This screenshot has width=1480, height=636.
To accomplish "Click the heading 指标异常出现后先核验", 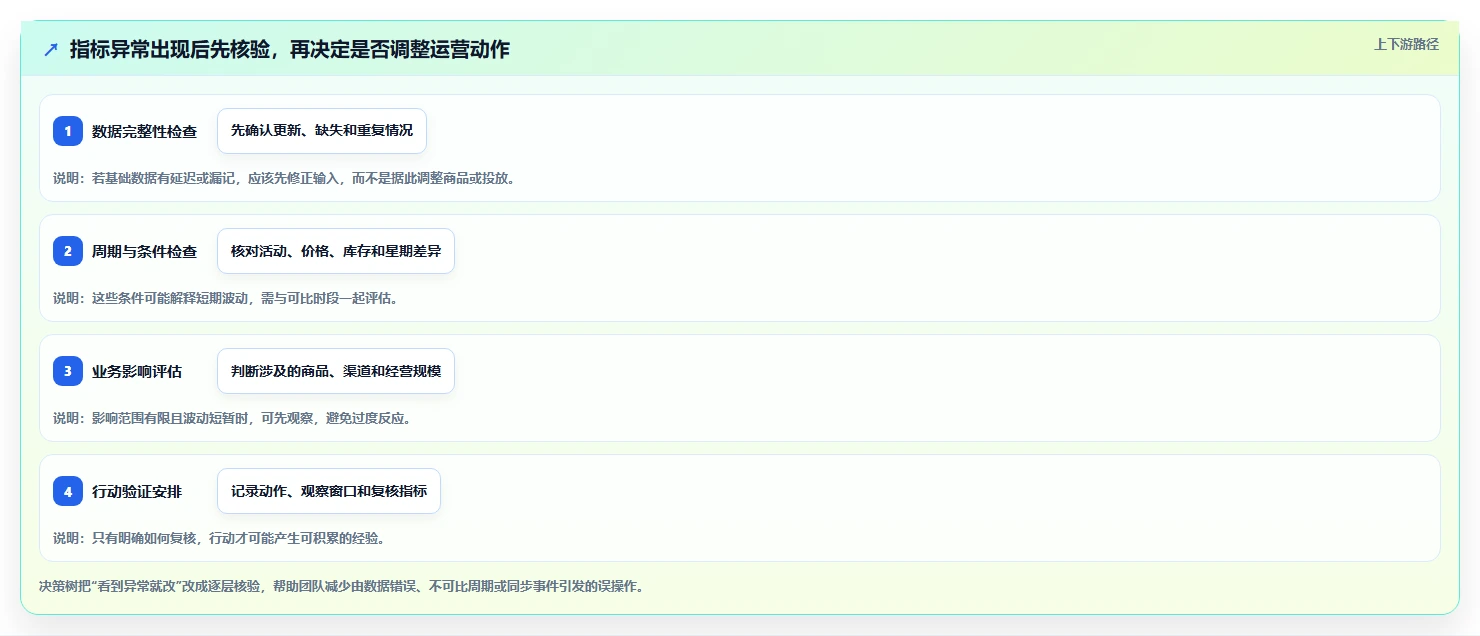I will pos(289,49).
